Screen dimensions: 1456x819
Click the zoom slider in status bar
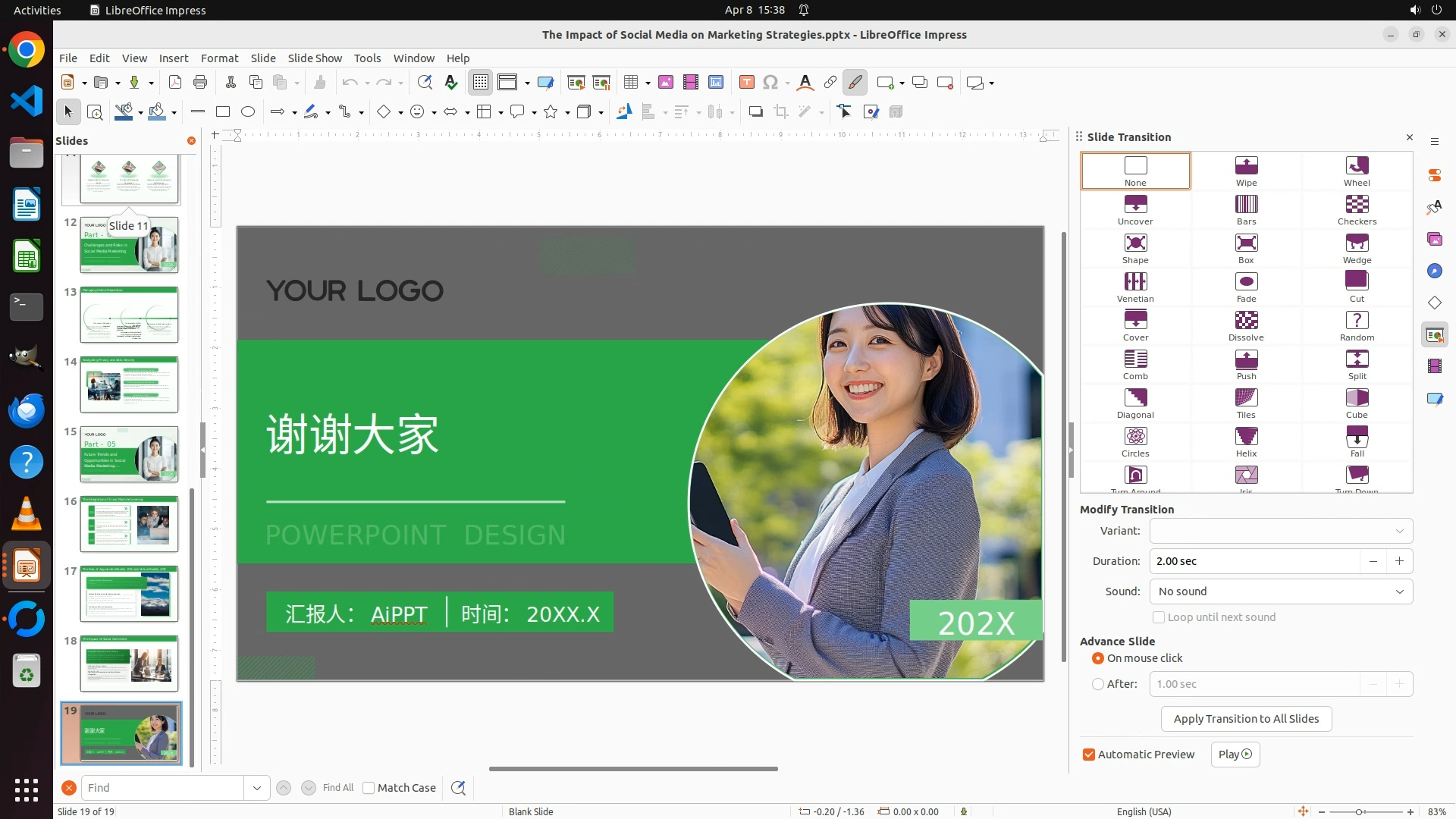[x=1359, y=811]
